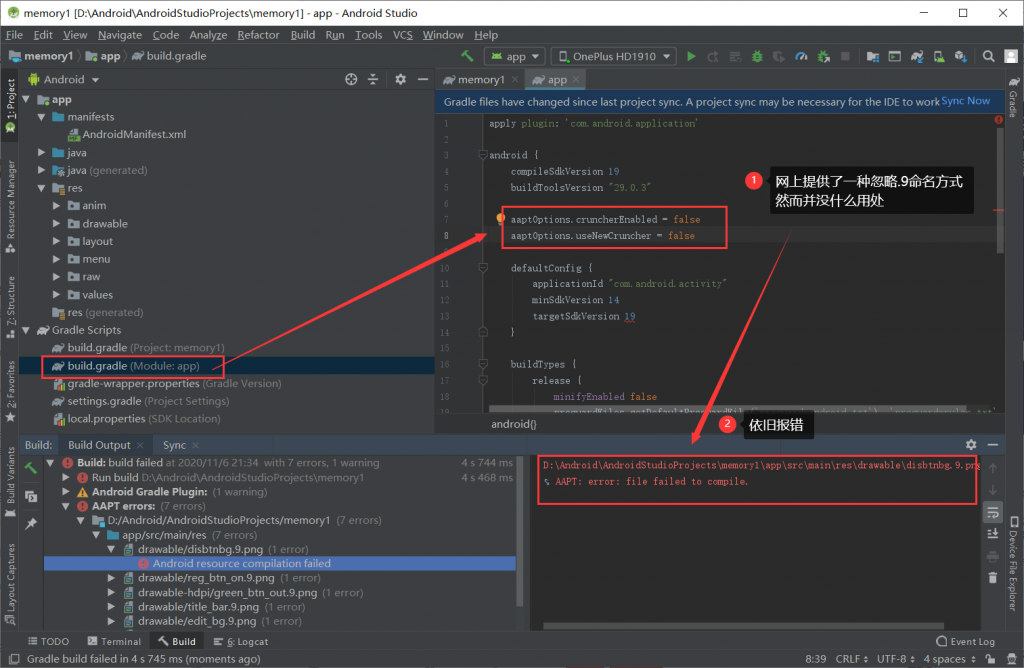This screenshot has height=668, width=1024.
Task: Click the Sync Project with Gradle elephant icon
Action: [x=917, y=57]
